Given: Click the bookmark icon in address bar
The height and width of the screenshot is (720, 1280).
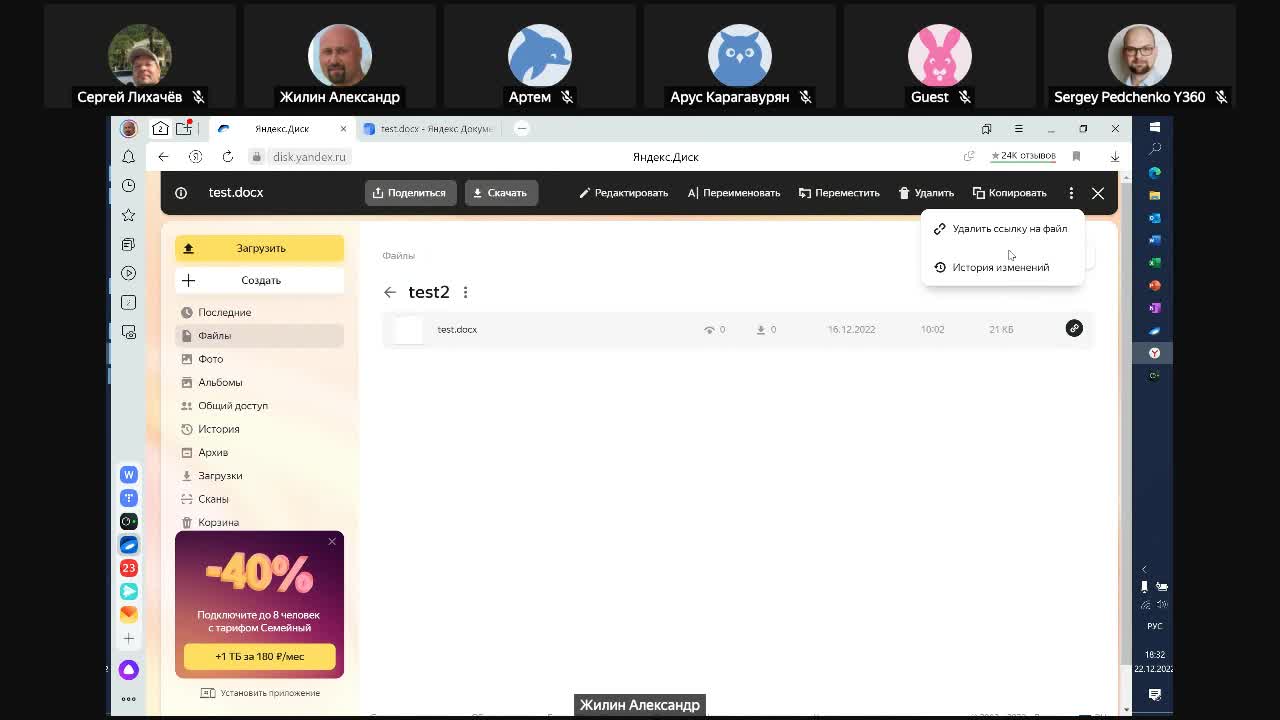Looking at the screenshot, I should 1076,157.
